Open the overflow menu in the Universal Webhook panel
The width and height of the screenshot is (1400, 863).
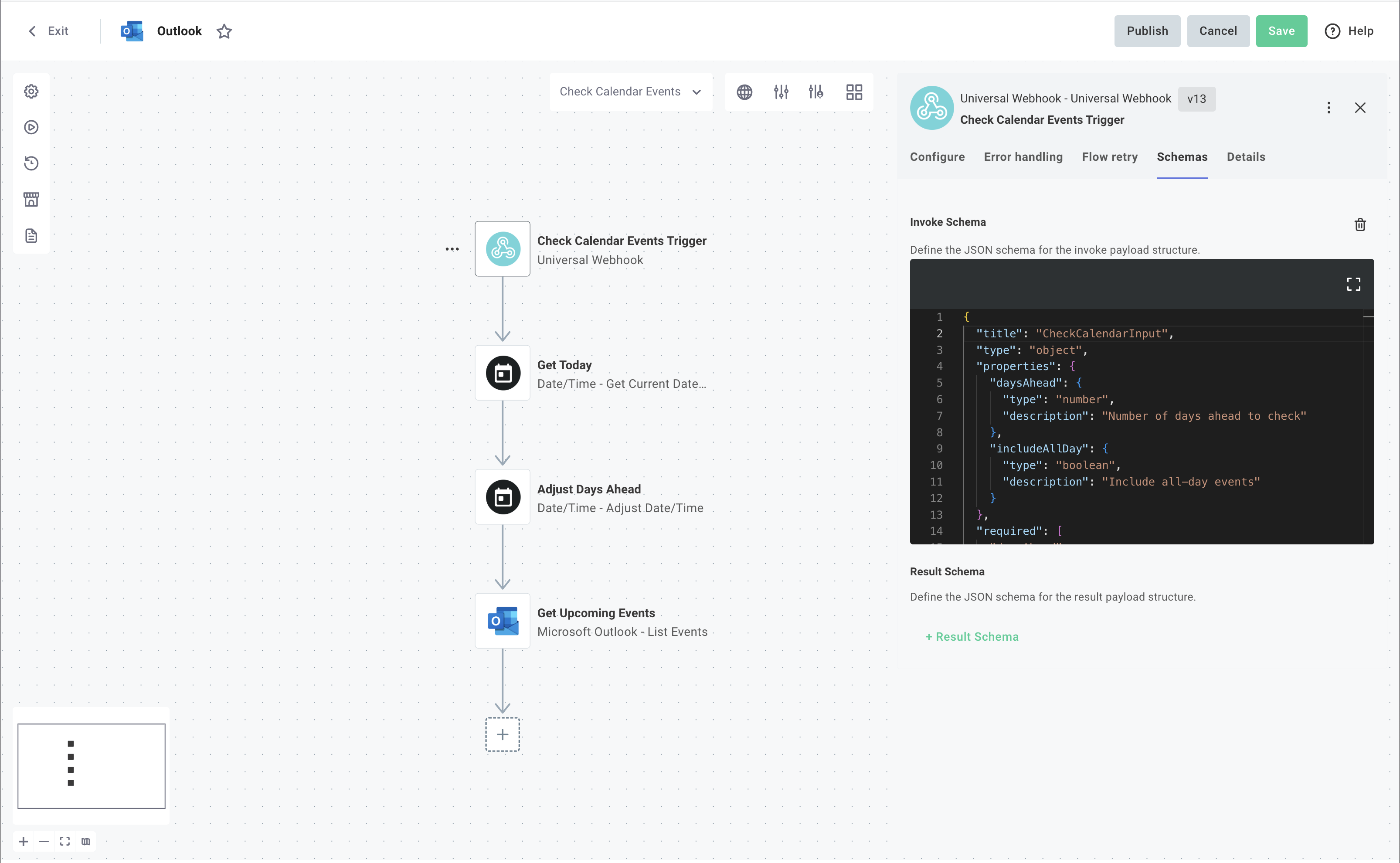point(1329,107)
